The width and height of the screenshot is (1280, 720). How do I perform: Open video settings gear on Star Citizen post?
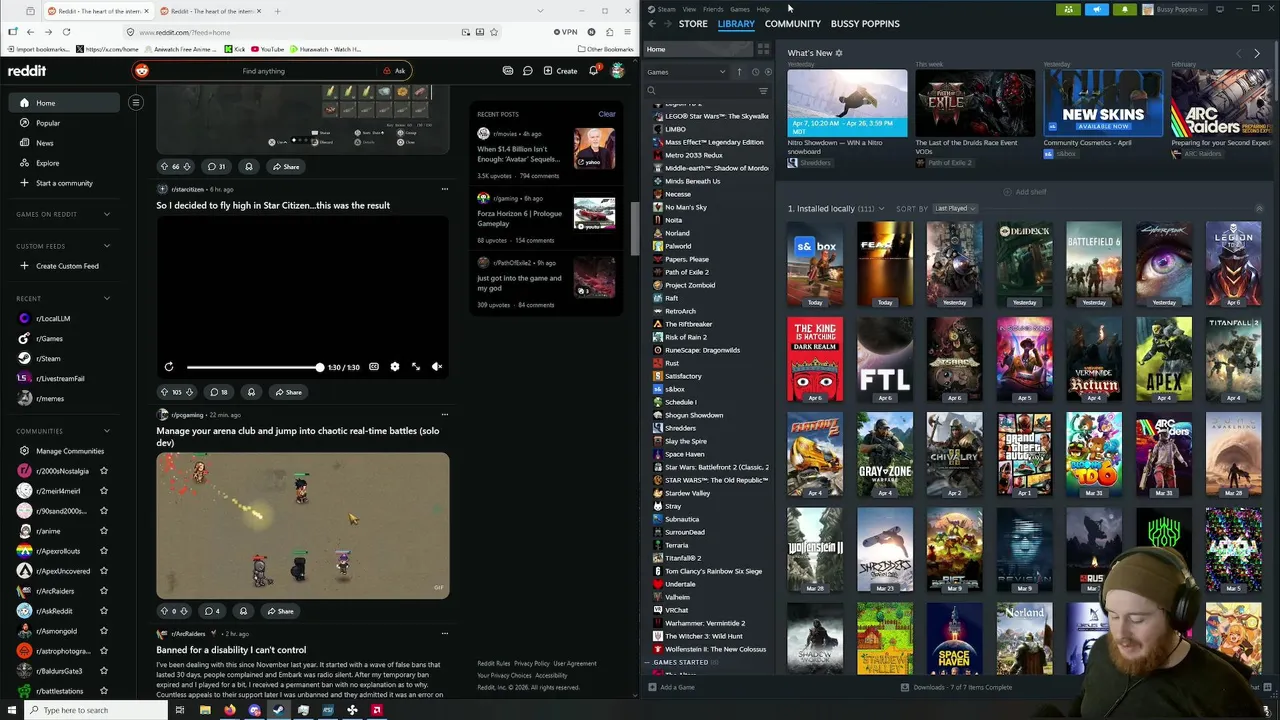point(395,367)
